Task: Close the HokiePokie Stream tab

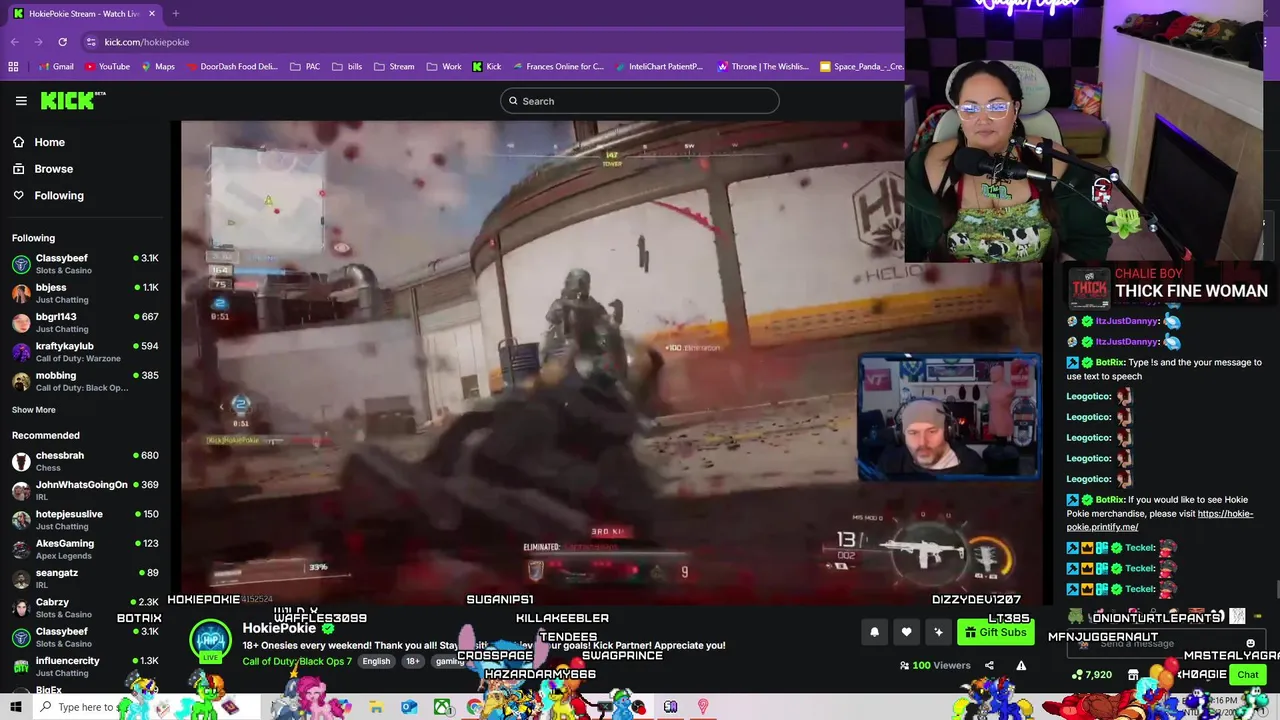Action: coord(152,14)
